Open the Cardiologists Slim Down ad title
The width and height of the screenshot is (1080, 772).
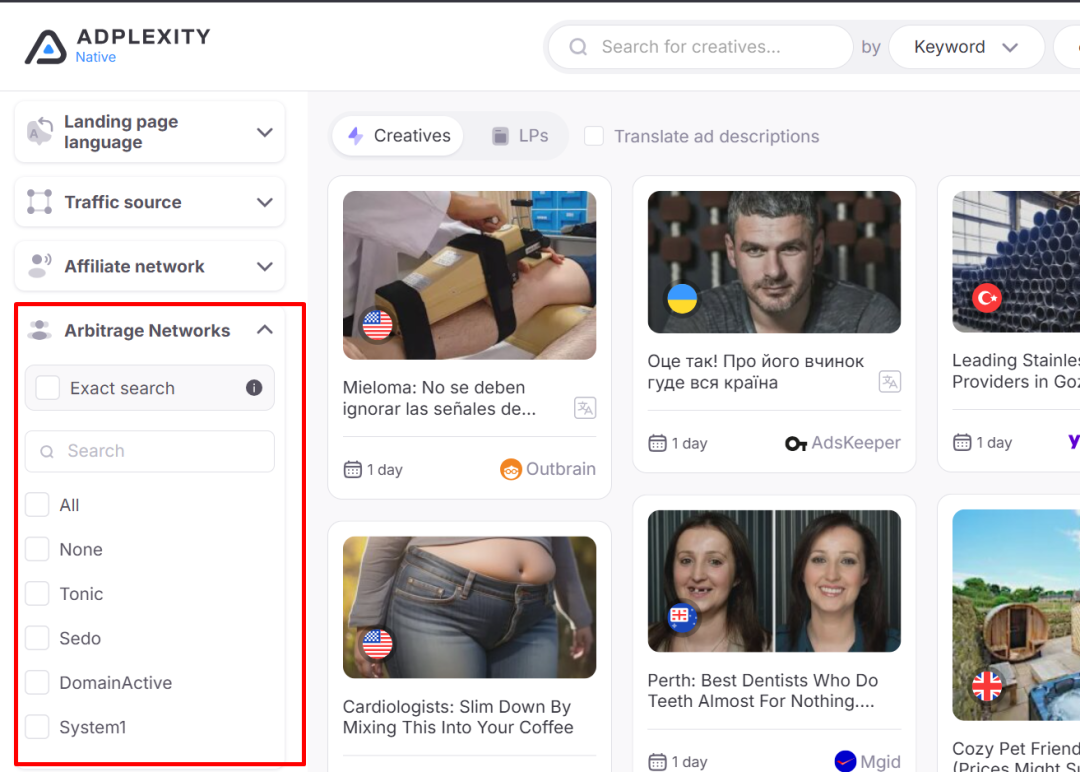458,717
